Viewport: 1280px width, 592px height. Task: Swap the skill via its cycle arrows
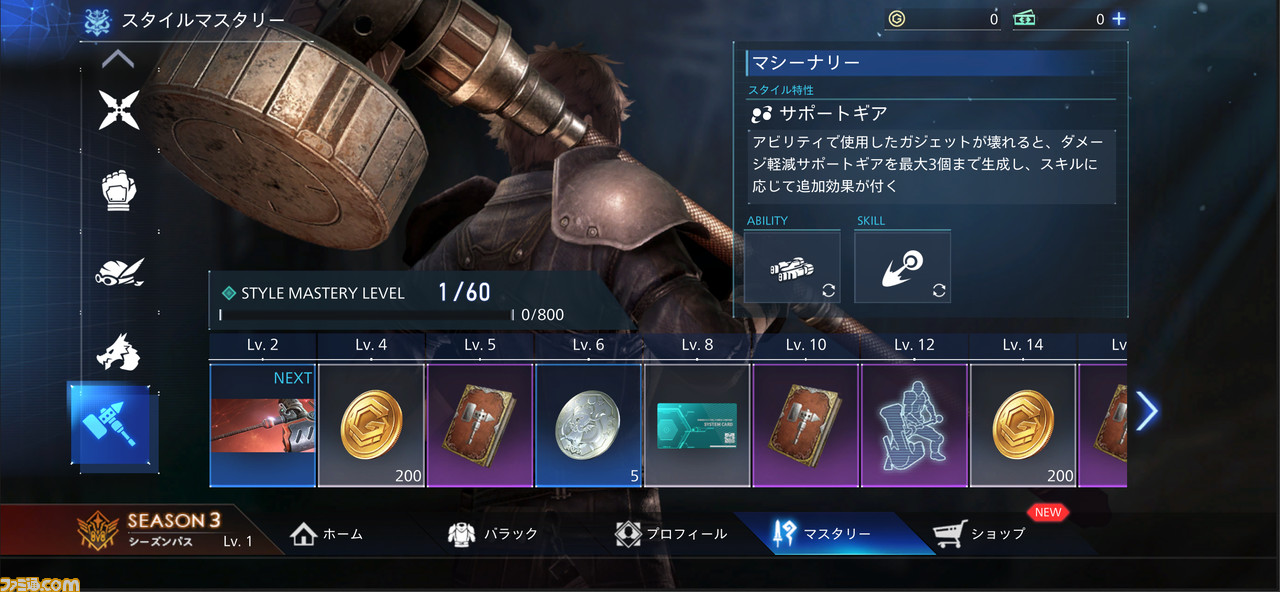pos(938,291)
